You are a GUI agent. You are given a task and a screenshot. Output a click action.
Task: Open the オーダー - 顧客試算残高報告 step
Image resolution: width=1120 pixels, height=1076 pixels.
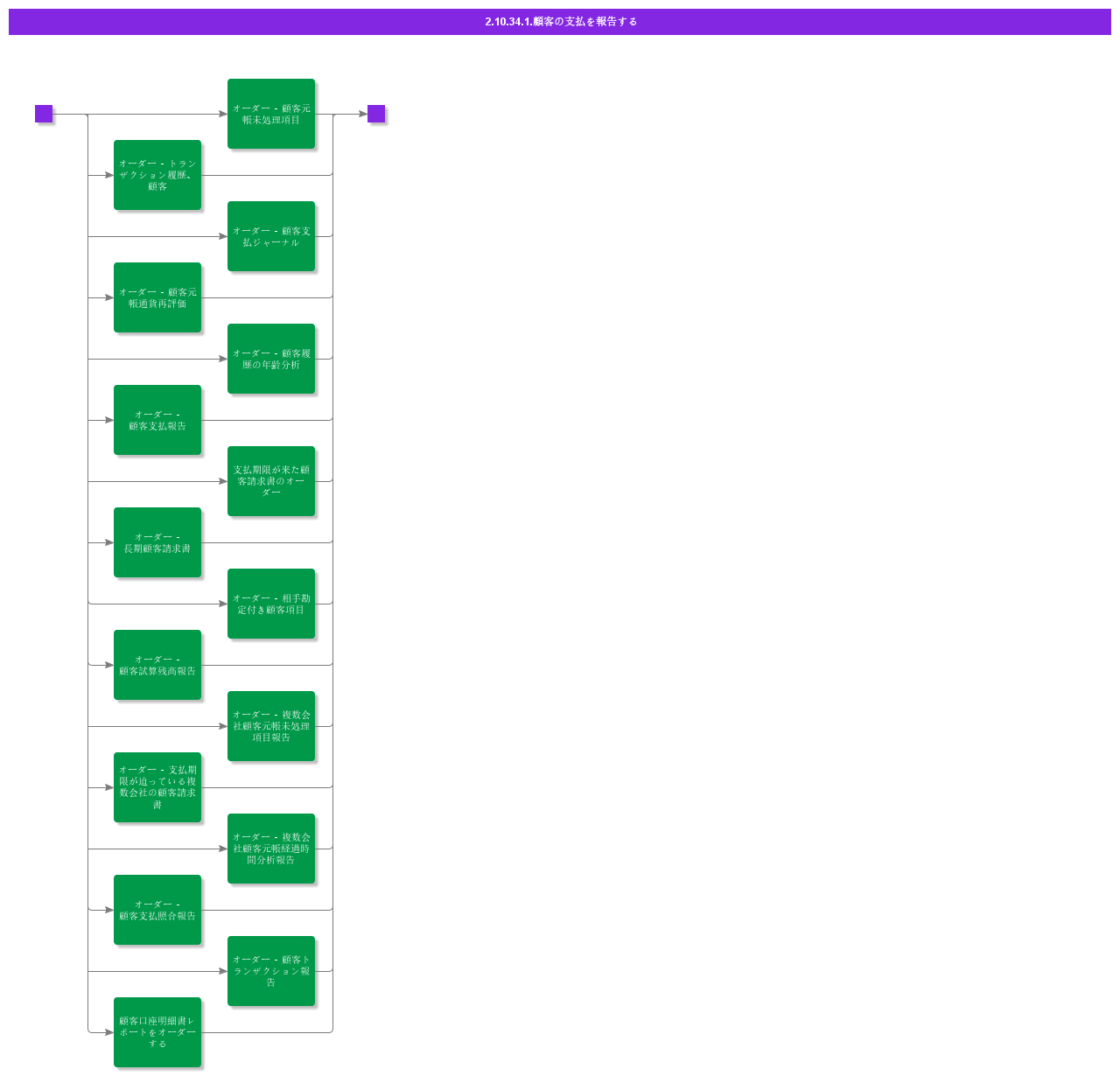coord(157,665)
